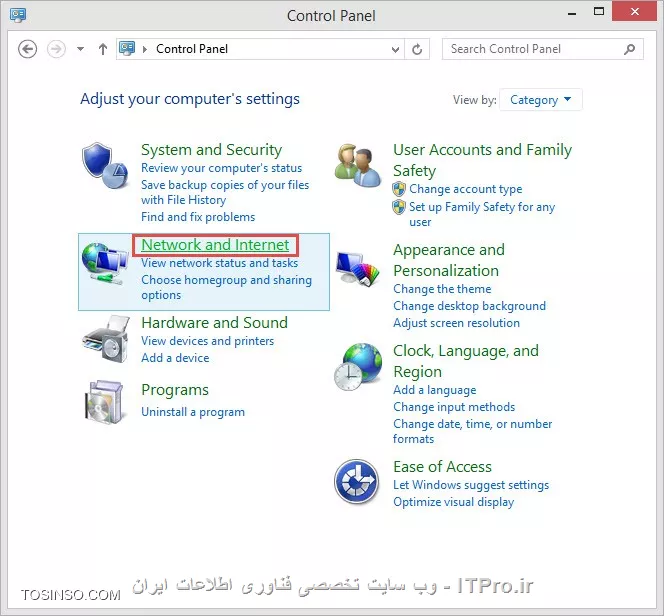Click the shield icon beside Change account type
This screenshot has width=664, height=616.
click(x=399, y=189)
